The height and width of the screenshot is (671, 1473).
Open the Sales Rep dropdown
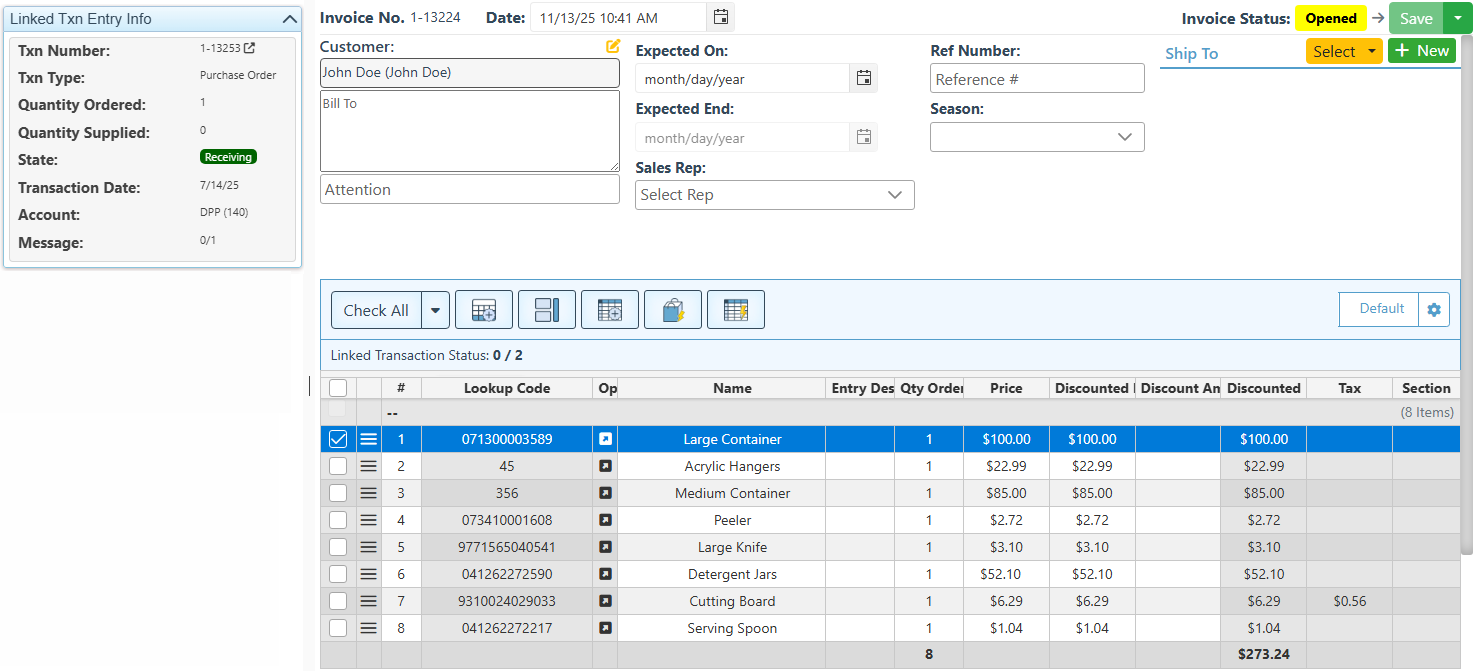tap(775, 195)
